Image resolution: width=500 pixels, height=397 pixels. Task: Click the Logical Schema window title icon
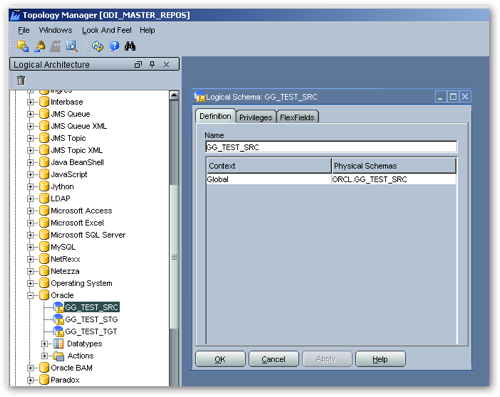click(x=199, y=96)
